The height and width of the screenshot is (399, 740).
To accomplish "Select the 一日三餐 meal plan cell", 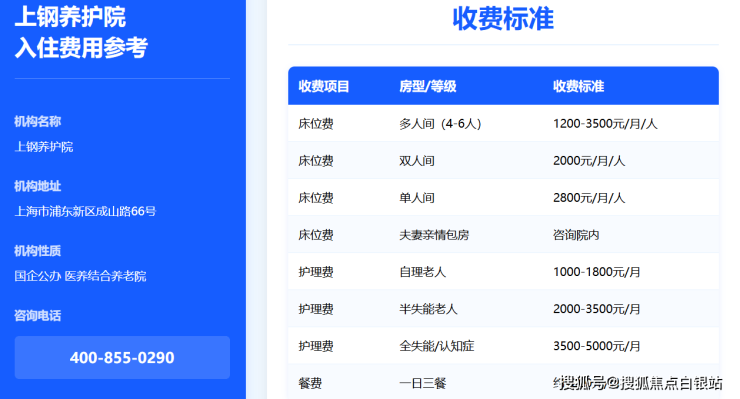I will click(422, 383).
